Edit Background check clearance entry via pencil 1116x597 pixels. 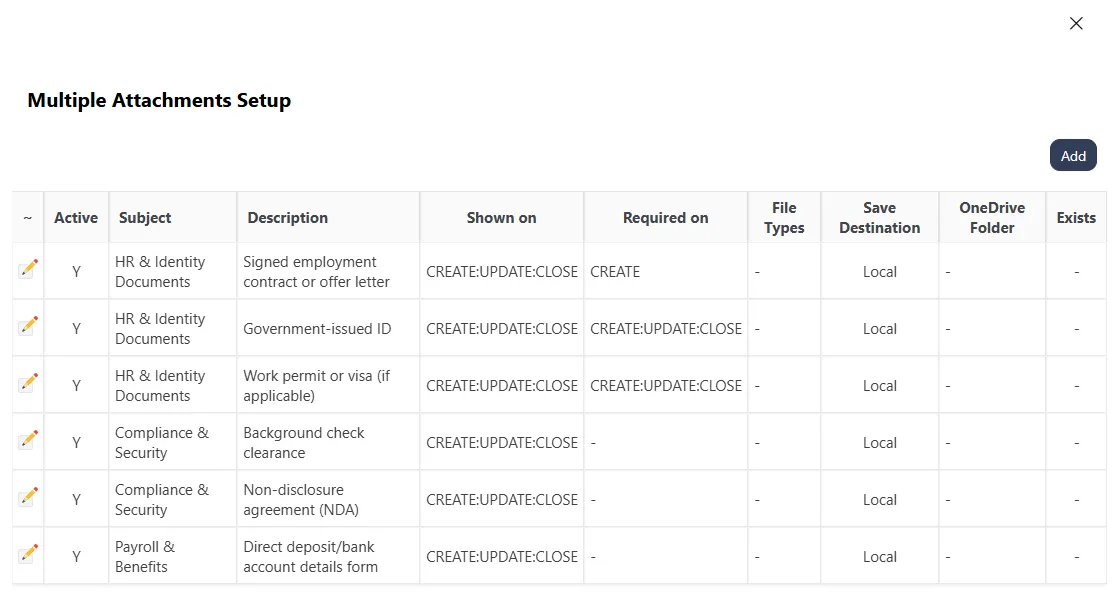pos(28,439)
